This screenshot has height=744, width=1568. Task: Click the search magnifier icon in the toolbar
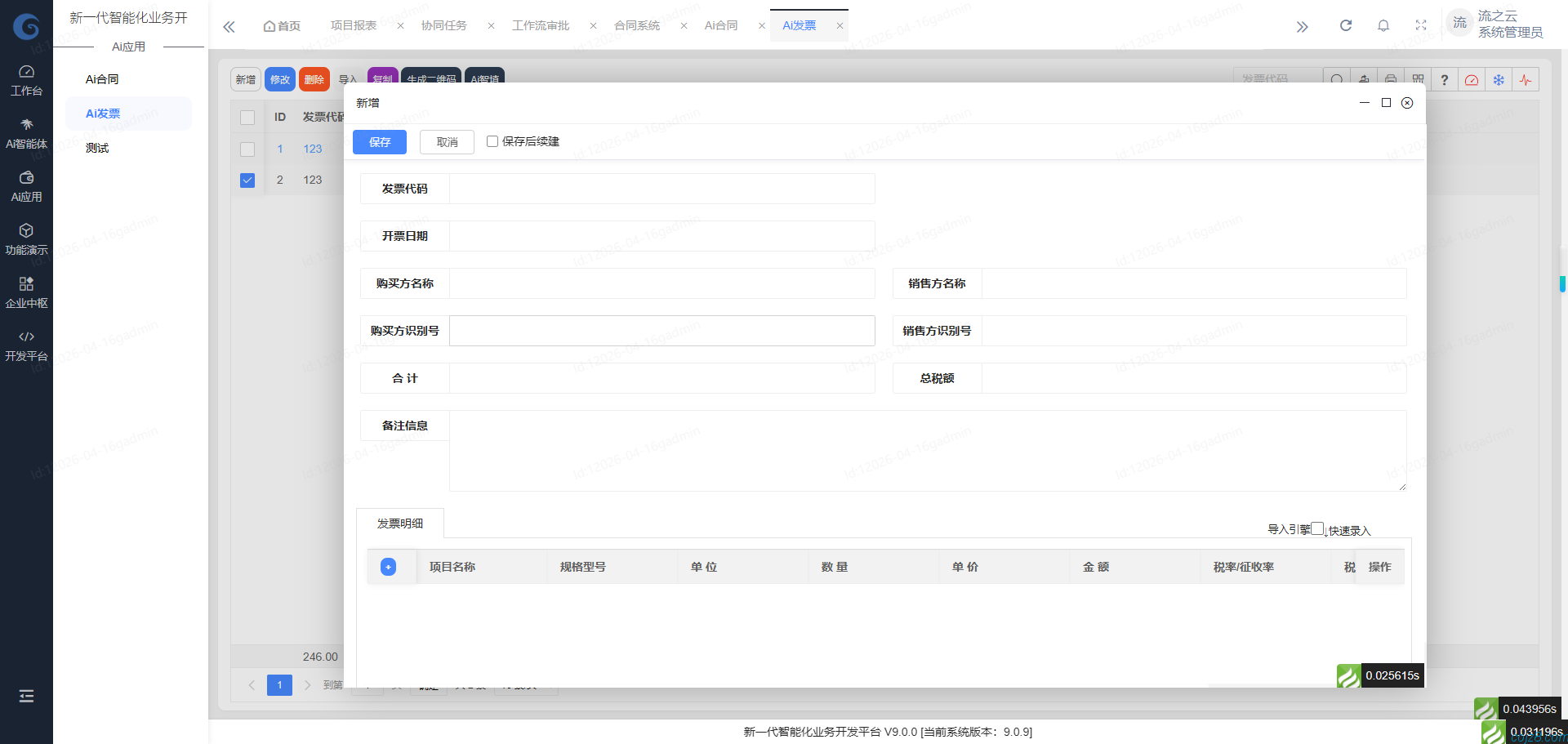(1337, 79)
